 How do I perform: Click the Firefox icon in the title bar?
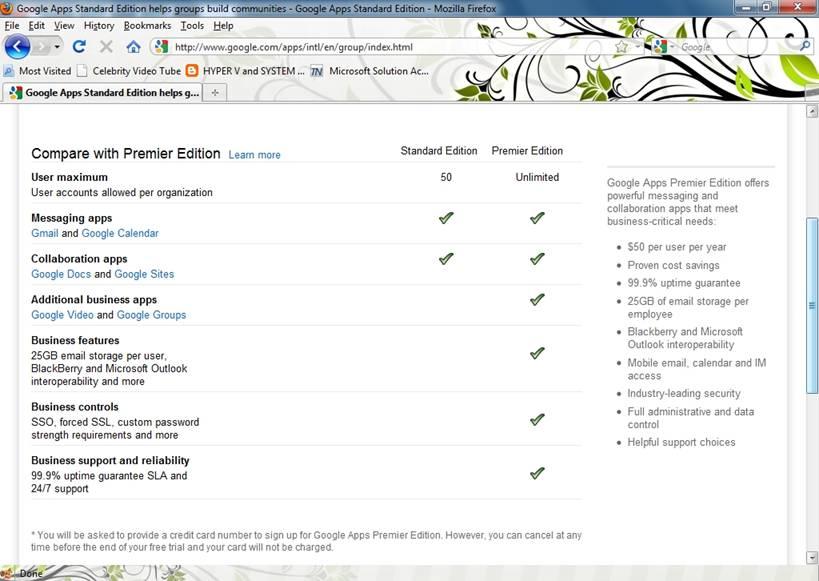pyautogui.click(x=7, y=8)
